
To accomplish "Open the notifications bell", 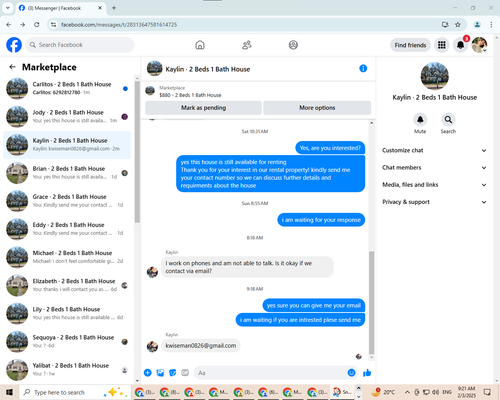I will [x=460, y=45].
